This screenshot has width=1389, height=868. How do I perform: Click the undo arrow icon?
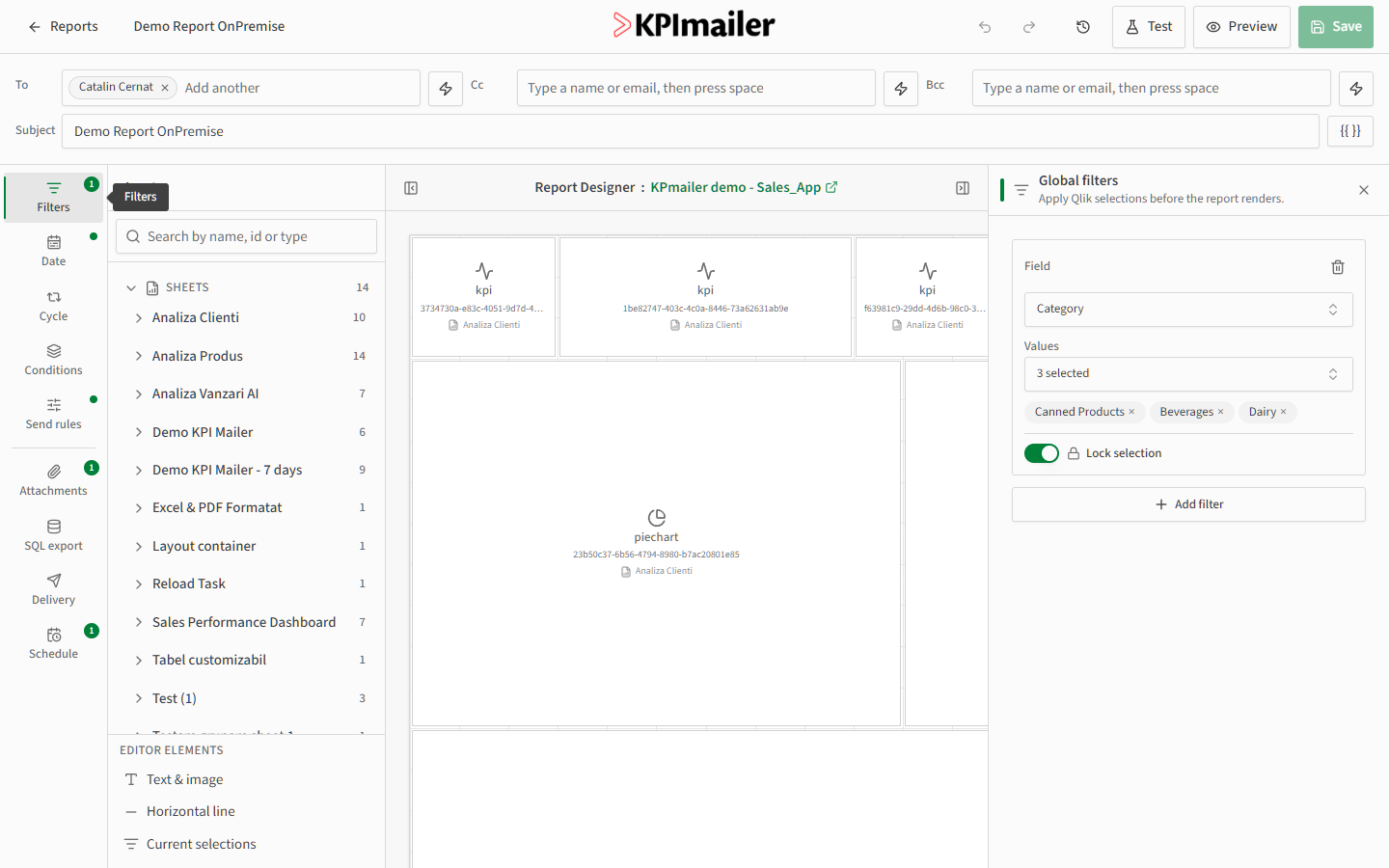985,27
